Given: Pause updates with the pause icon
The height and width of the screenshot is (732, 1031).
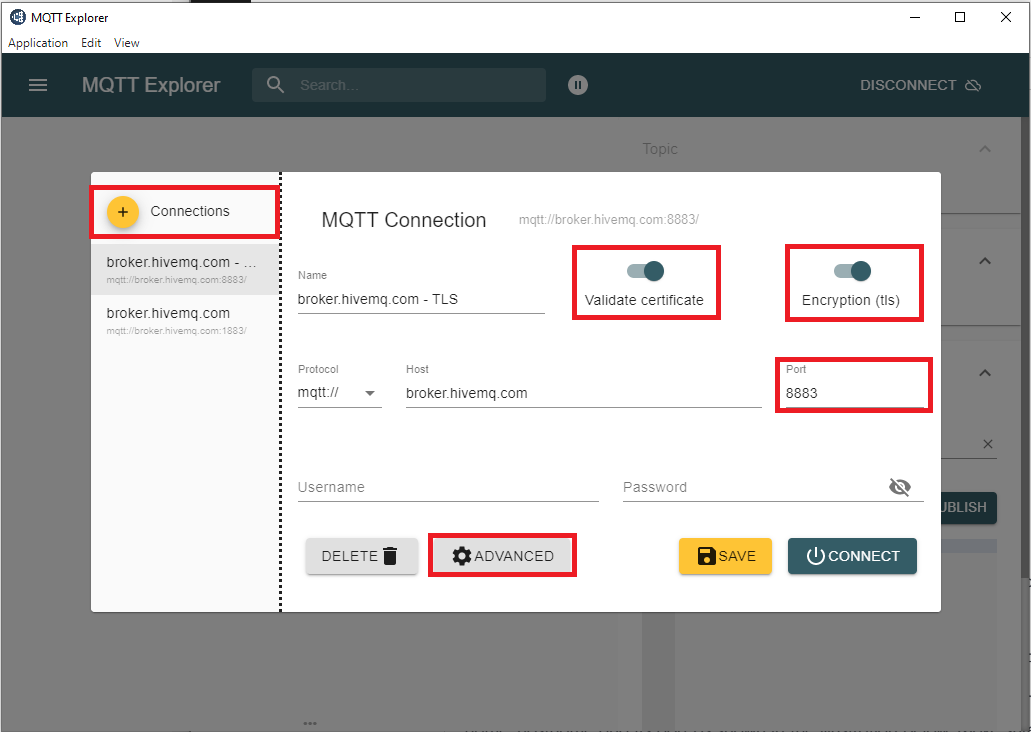Looking at the screenshot, I should click(577, 85).
